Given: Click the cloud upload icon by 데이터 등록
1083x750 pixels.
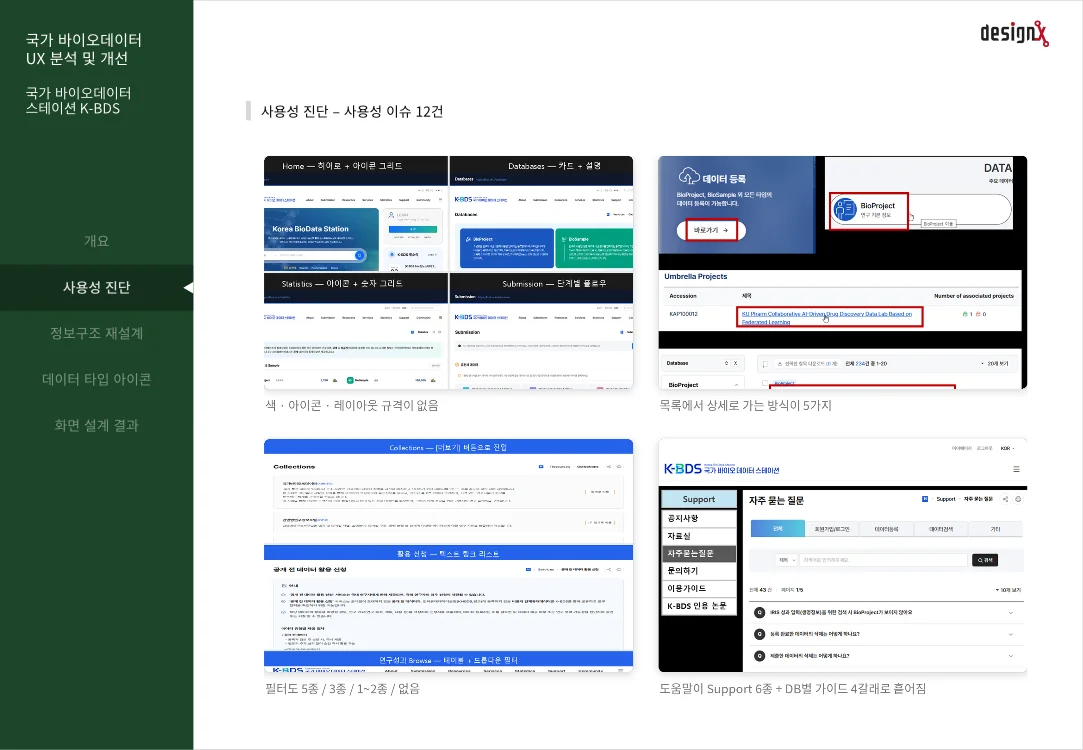Looking at the screenshot, I should (689, 176).
